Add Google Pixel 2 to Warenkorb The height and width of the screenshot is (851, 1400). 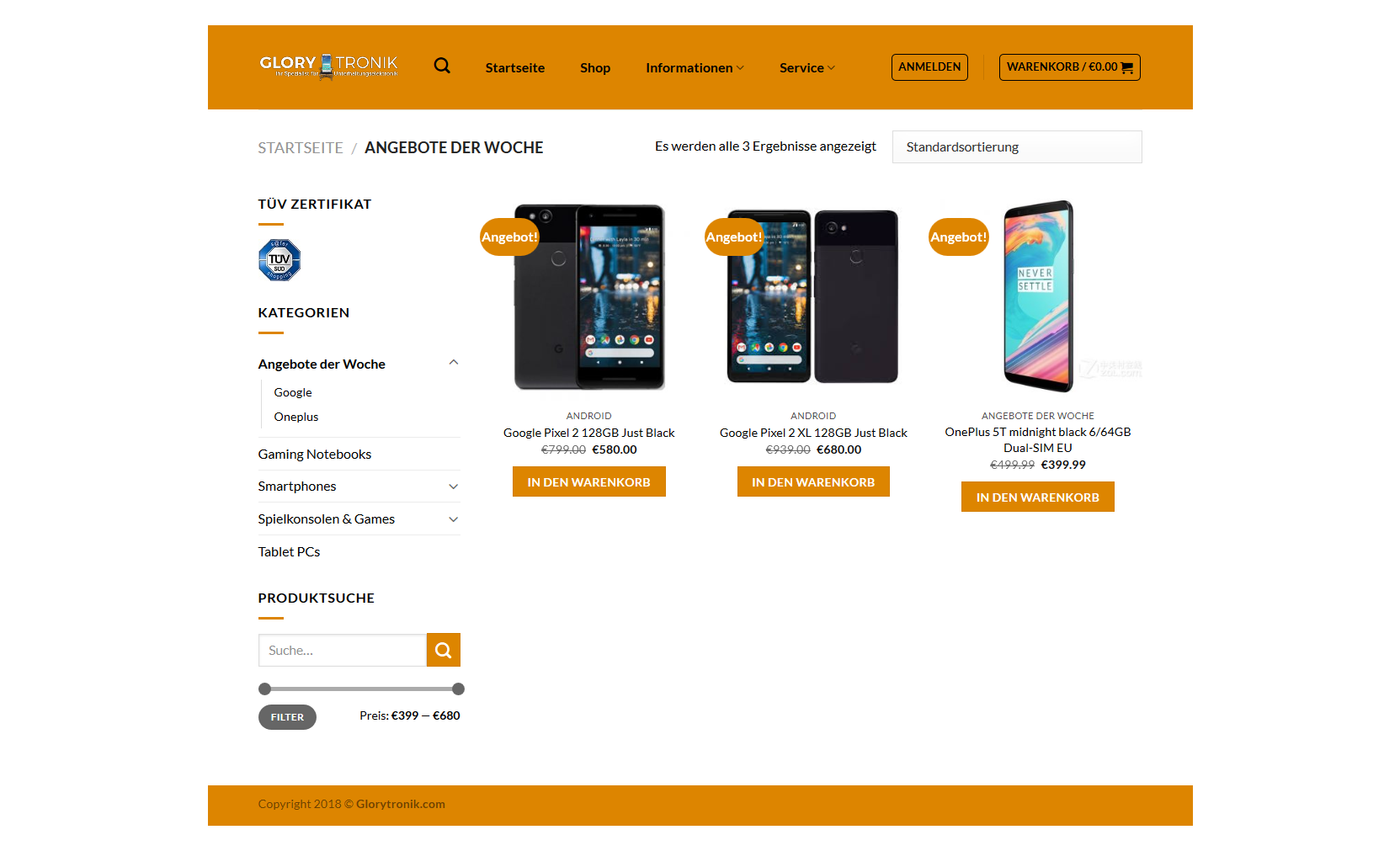(589, 482)
